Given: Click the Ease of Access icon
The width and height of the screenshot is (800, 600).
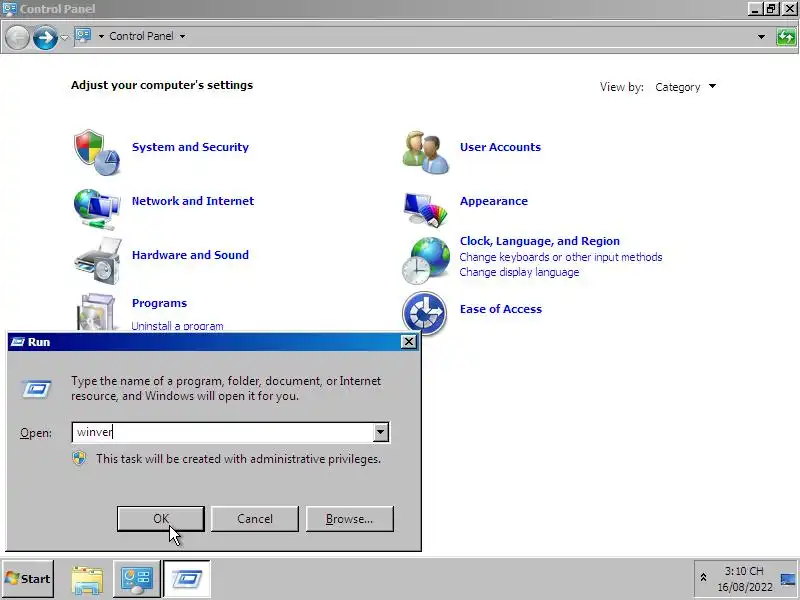Looking at the screenshot, I should (x=424, y=313).
